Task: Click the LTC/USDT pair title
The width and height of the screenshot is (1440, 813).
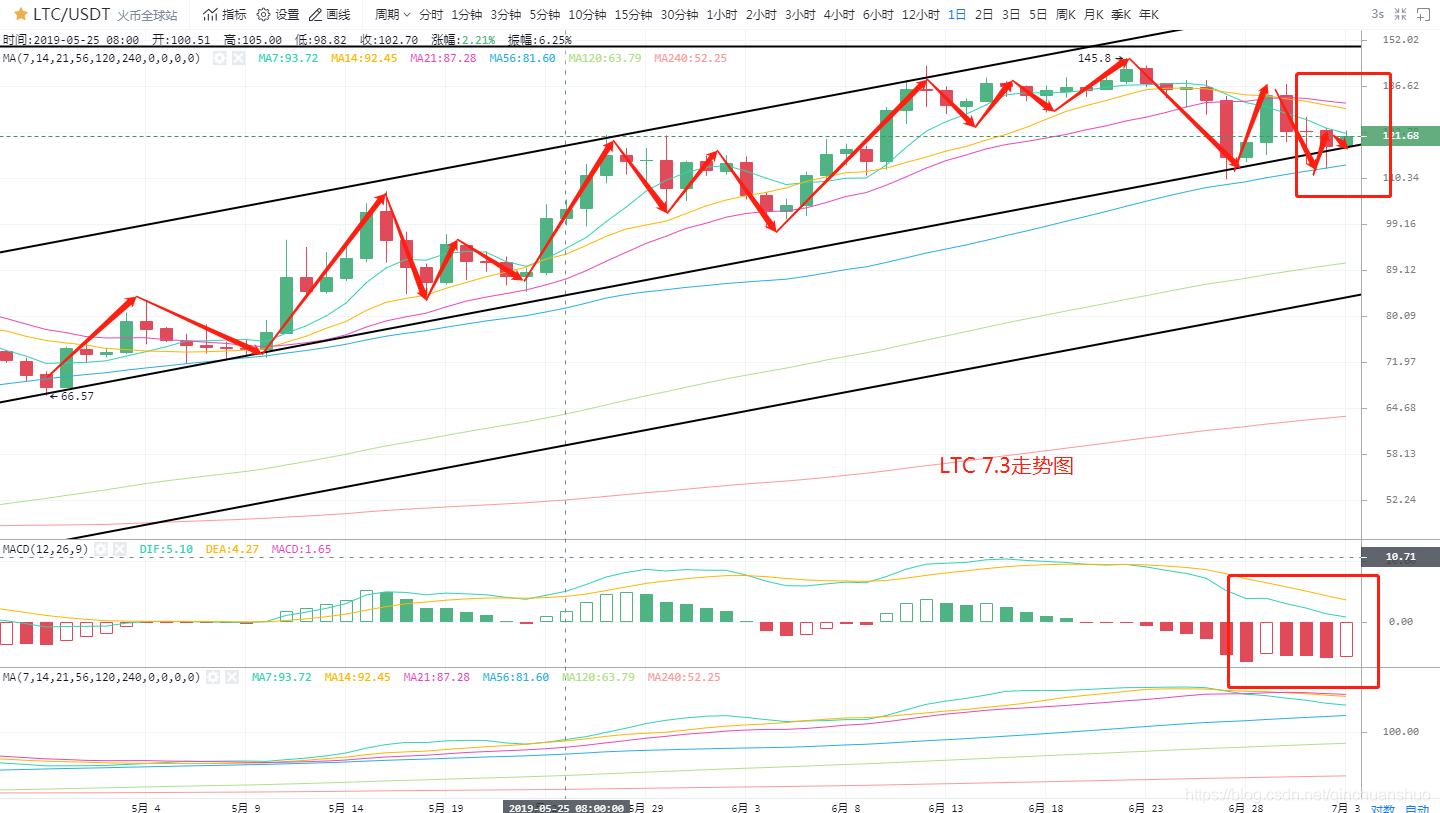Action: (x=71, y=15)
